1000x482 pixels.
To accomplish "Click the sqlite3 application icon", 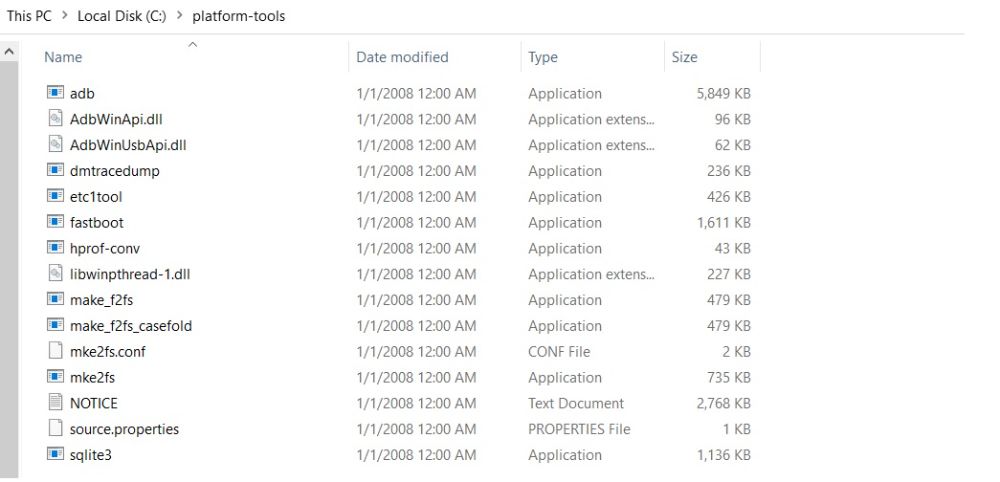I will (x=55, y=454).
